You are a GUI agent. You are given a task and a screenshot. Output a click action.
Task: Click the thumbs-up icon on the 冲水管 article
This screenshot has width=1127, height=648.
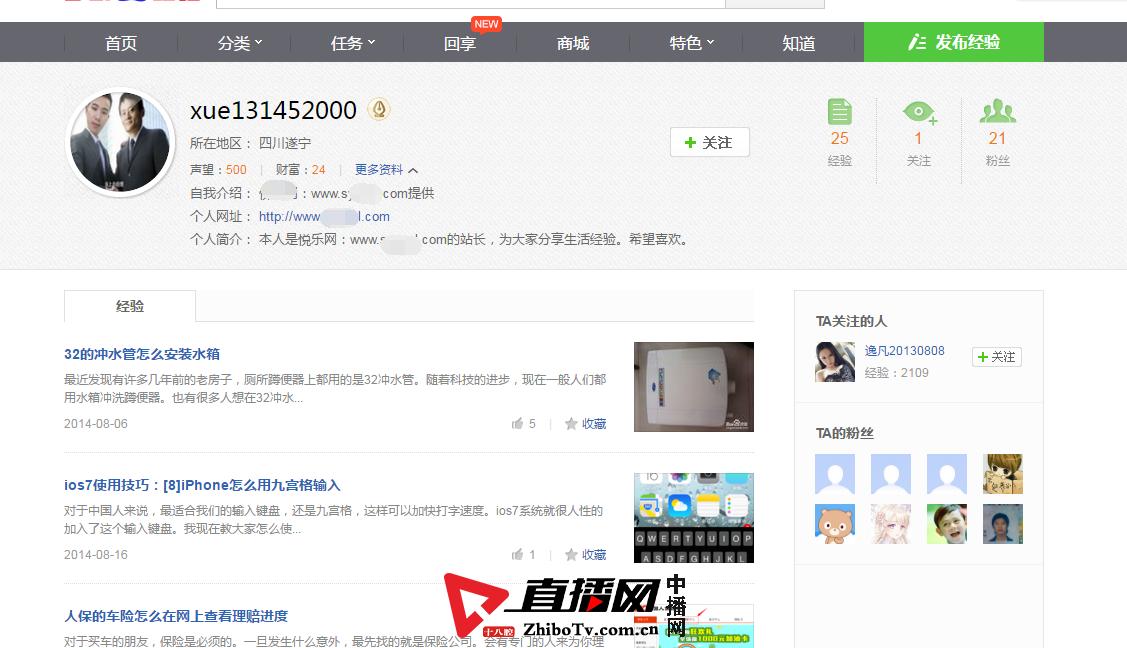tap(517, 424)
